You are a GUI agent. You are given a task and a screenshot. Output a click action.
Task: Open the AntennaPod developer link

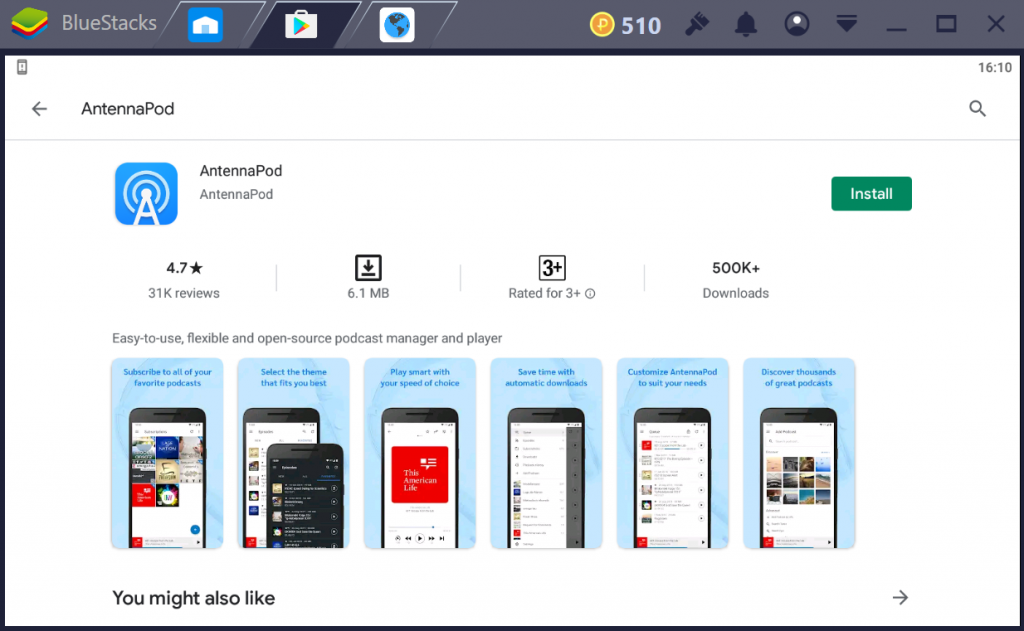click(x=236, y=194)
